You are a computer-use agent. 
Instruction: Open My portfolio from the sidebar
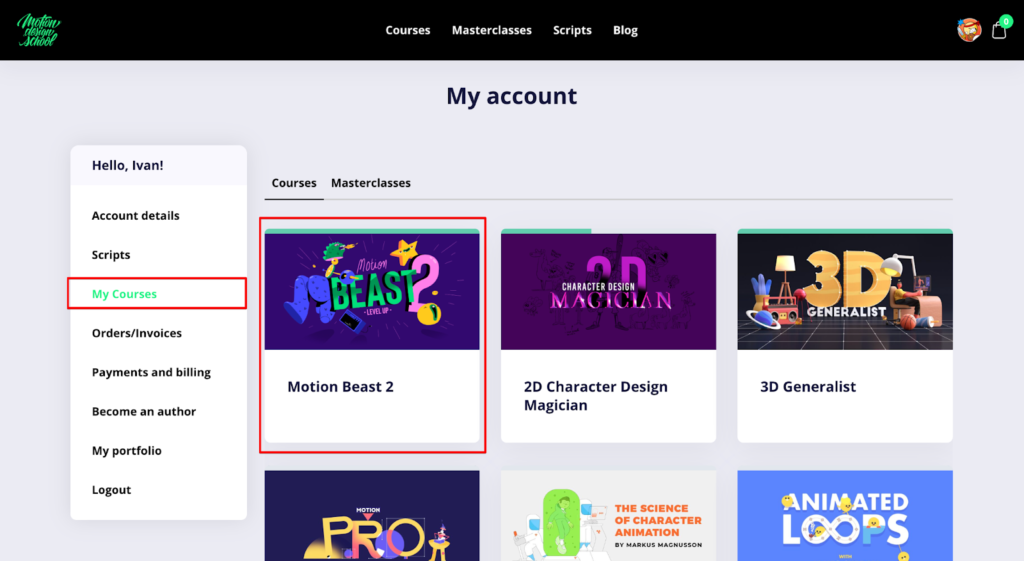coord(127,451)
